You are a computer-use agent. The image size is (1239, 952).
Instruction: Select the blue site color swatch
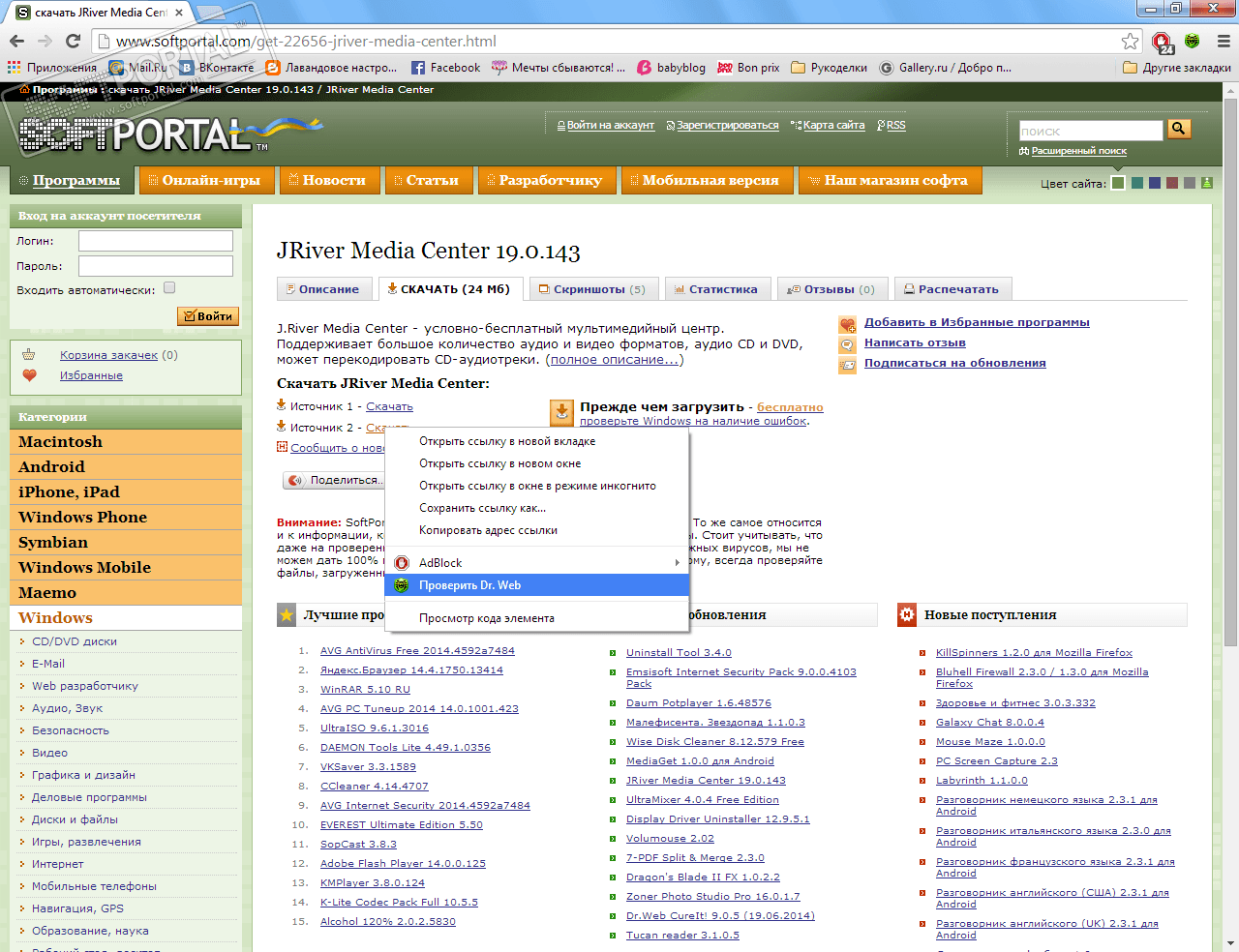(x=1155, y=183)
